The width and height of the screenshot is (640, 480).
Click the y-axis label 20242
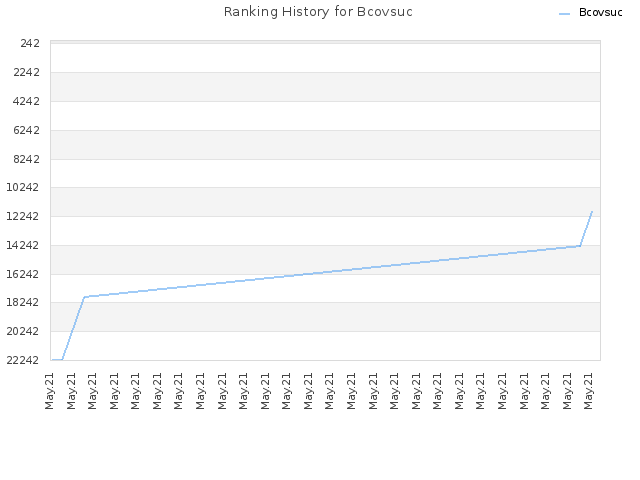(x=23, y=331)
